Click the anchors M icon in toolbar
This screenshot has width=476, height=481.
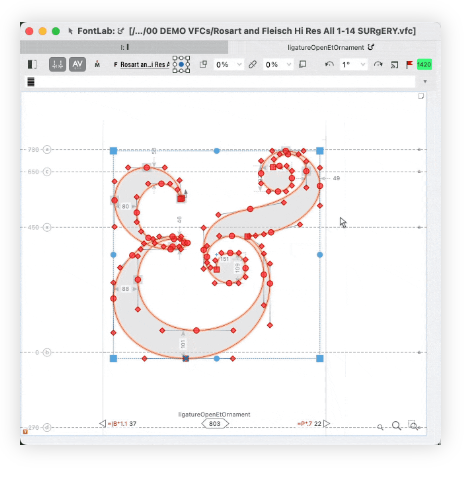[x=97, y=64]
